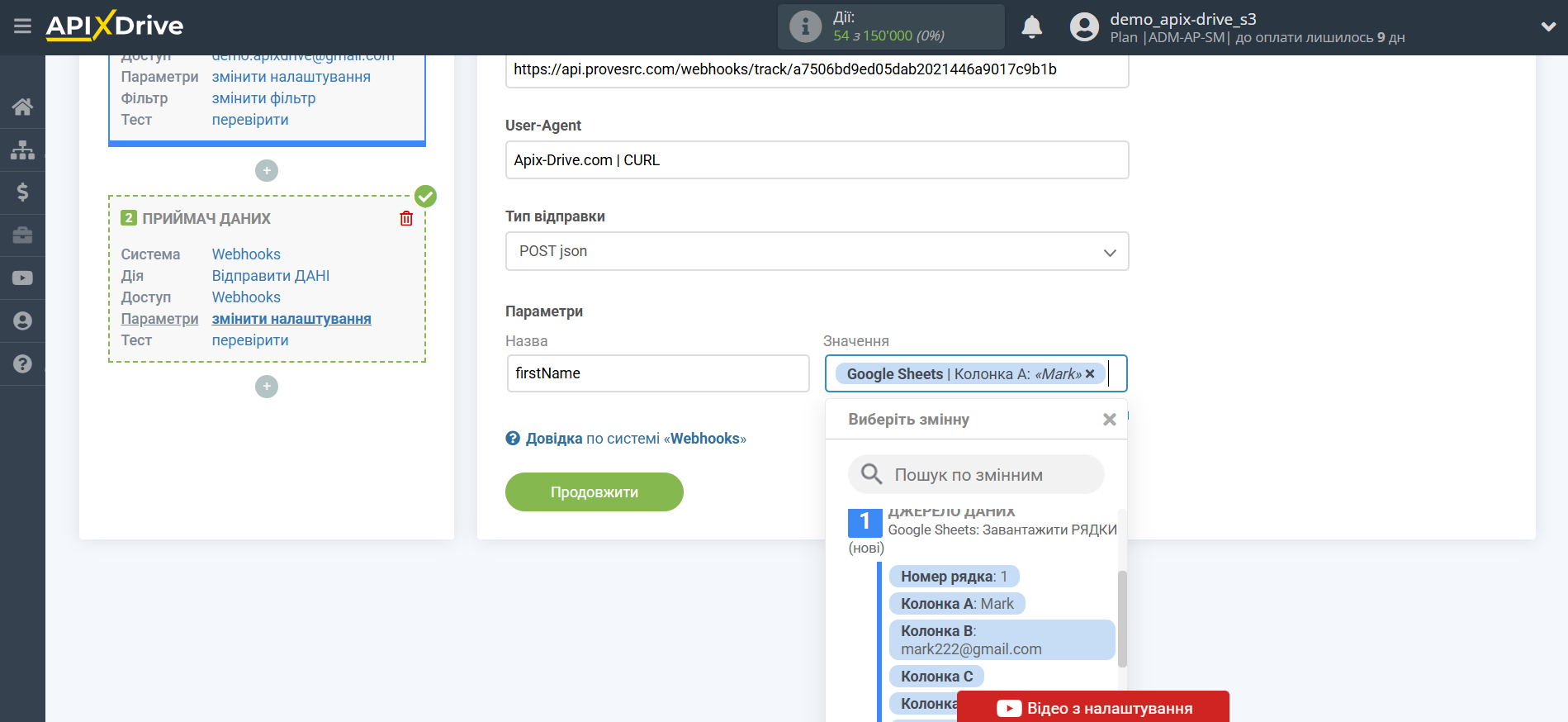The height and width of the screenshot is (722, 1568).
Task: Go to Home in sidebar
Action: coord(22,107)
